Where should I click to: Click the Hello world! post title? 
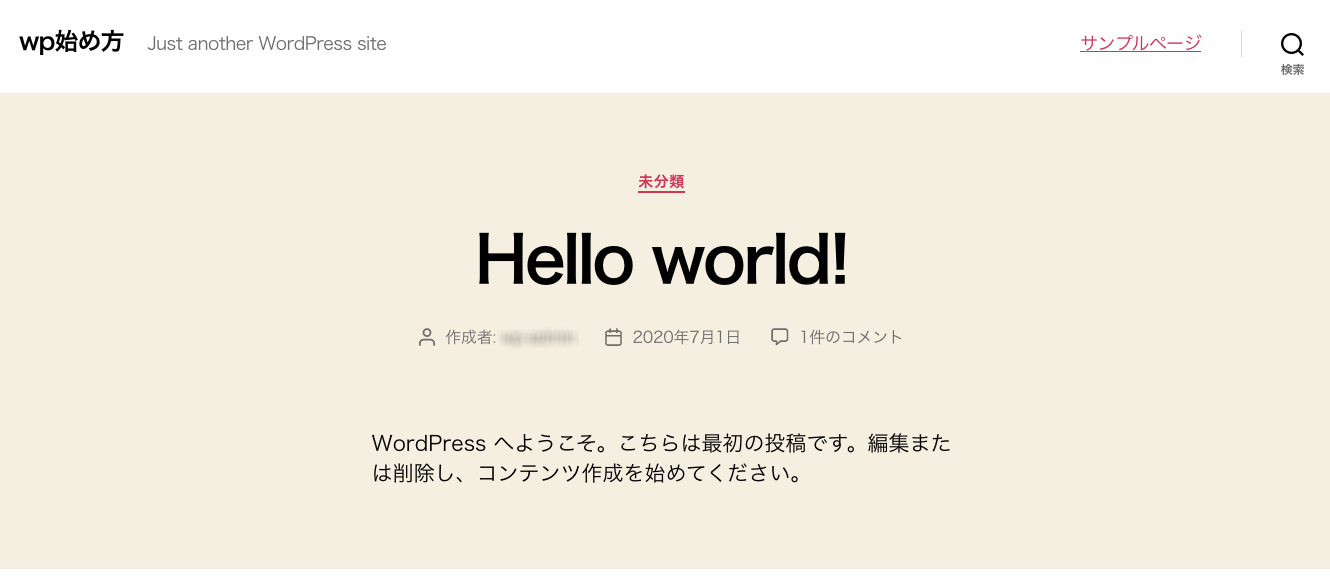coord(661,258)
